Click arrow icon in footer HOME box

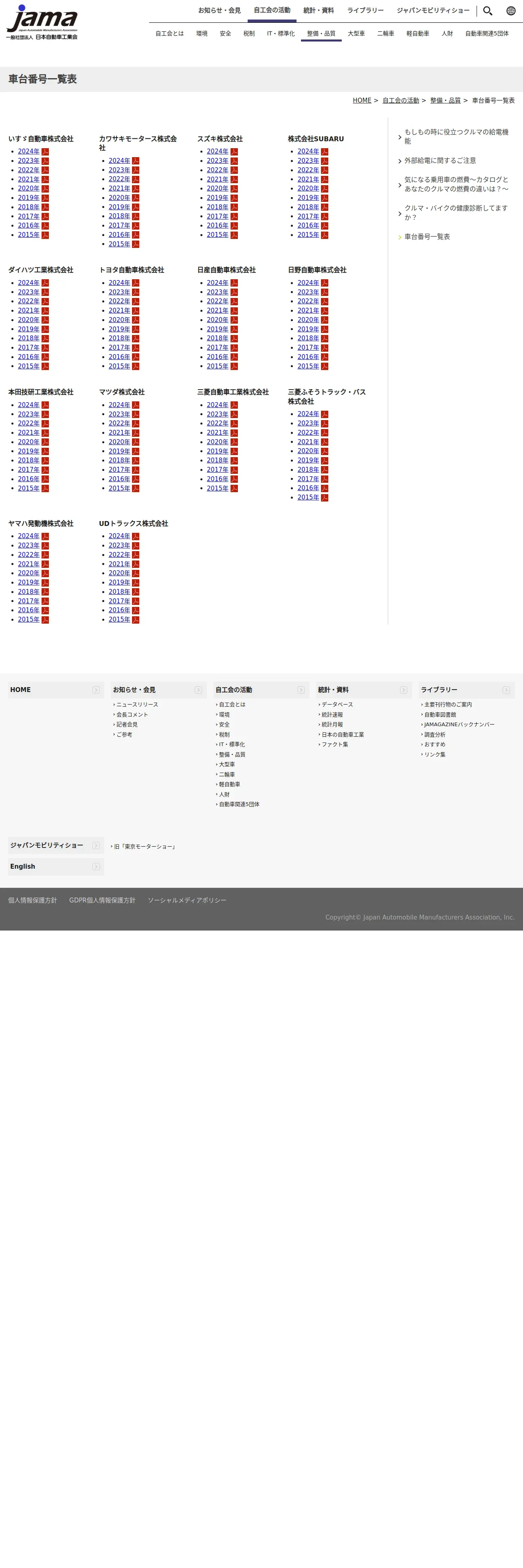tap(96, 690)
